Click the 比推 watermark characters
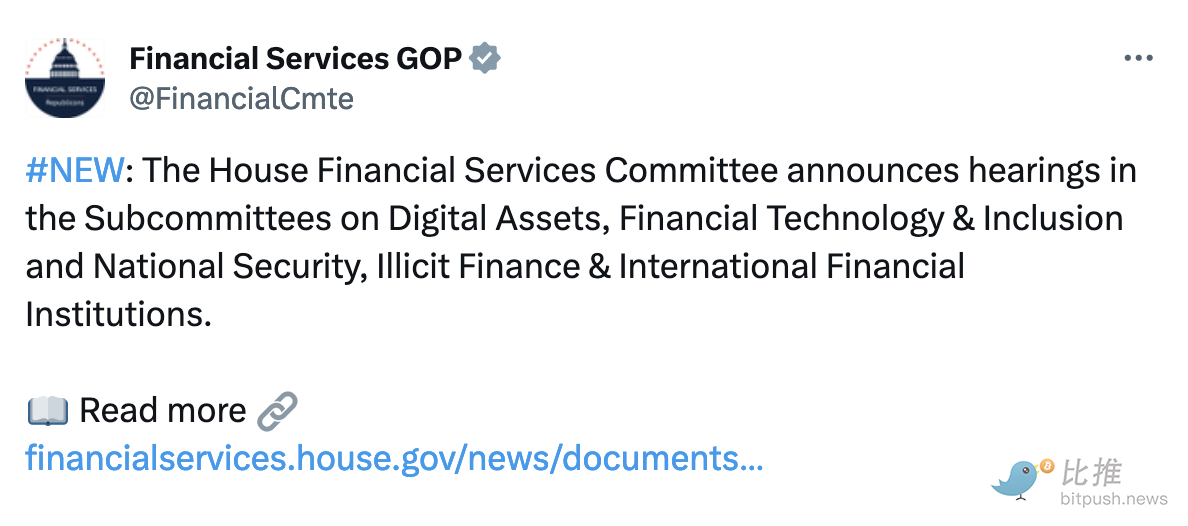This screenshot has width=1188, height=526. coord(1092,473)
